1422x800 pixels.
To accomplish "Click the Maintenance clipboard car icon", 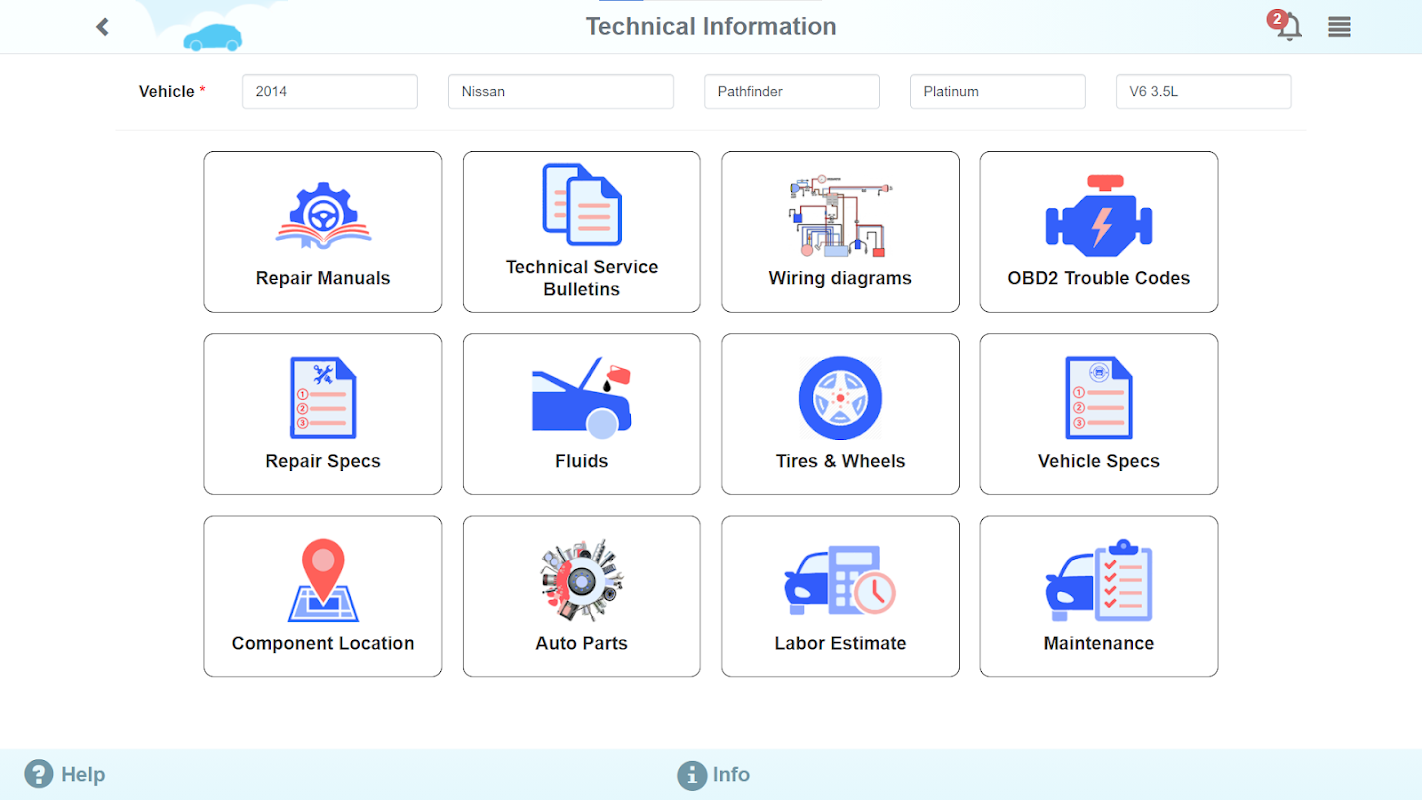I will (1099, 581).
